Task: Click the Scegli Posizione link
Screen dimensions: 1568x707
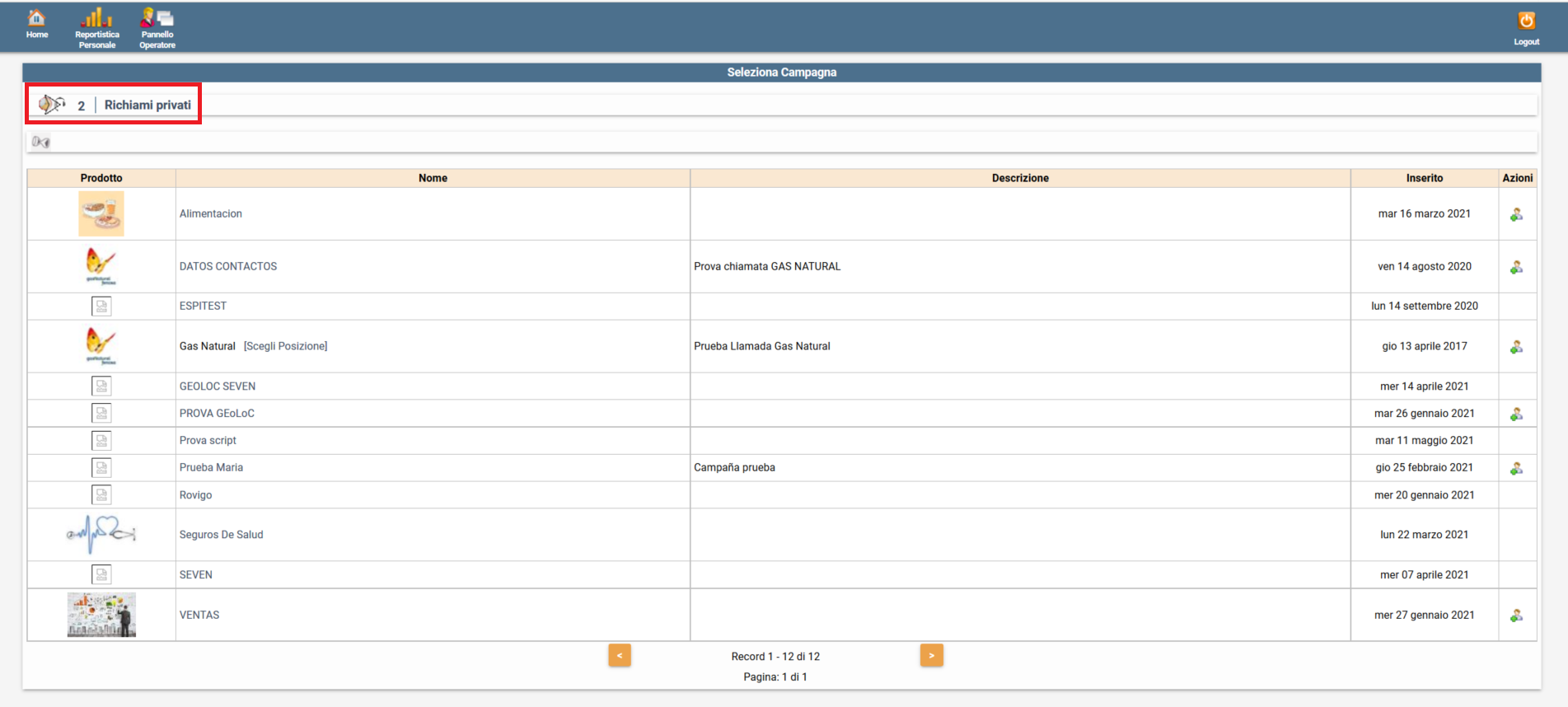Action: (x=285, y=346)
